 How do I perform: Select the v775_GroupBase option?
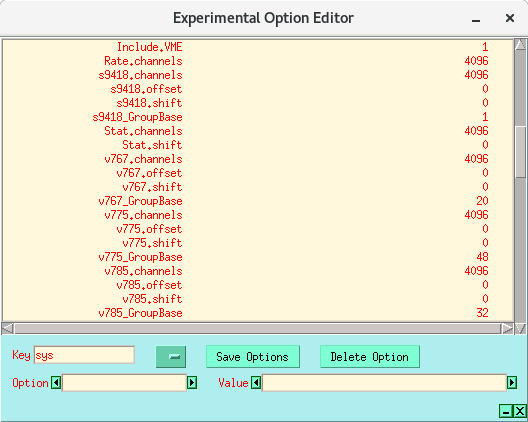coord(140,257)
